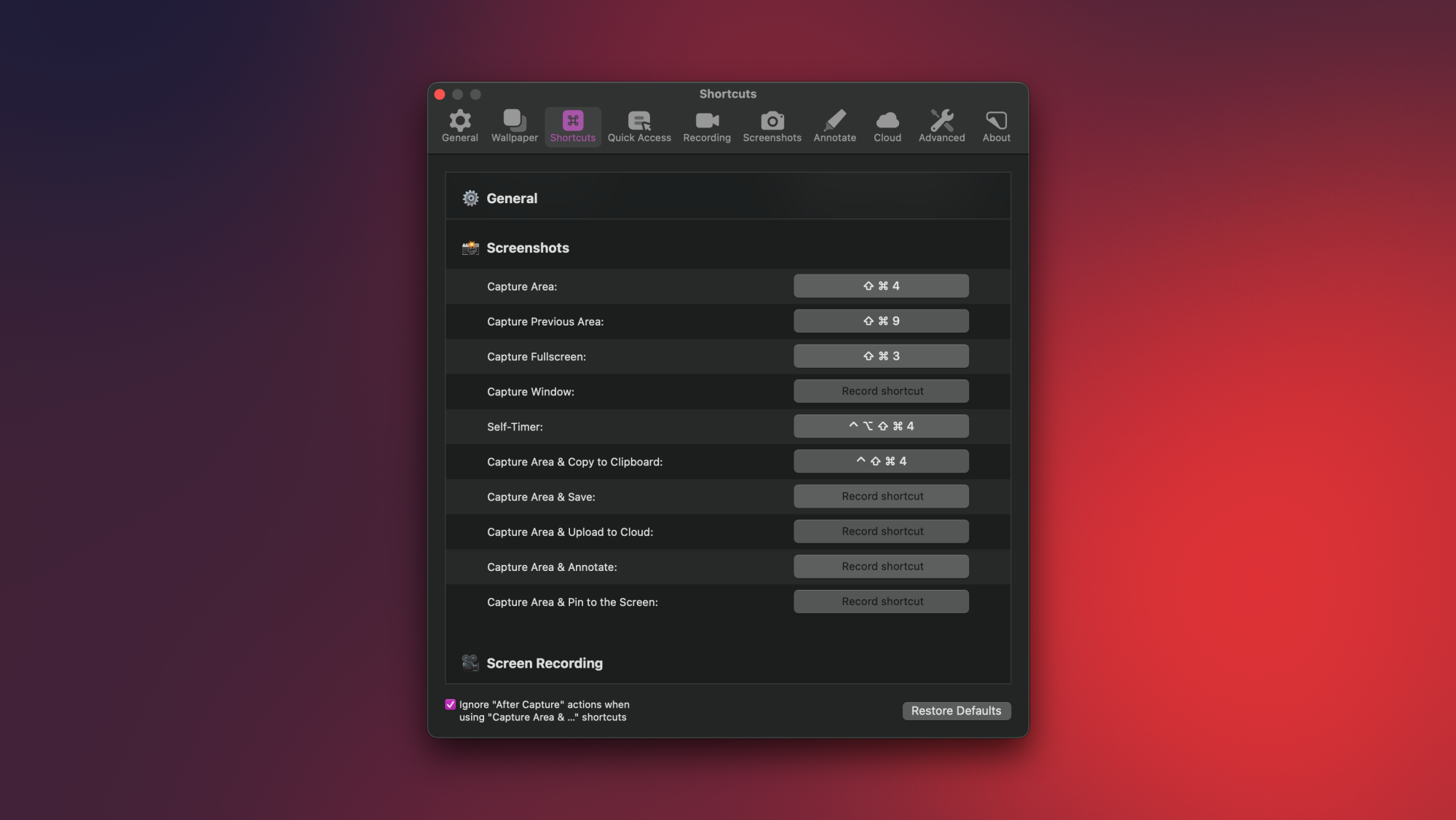The height and width of the screenshot is (820, 1456).
Task: Open the About preferences icon
Action: tap(996, 126)
